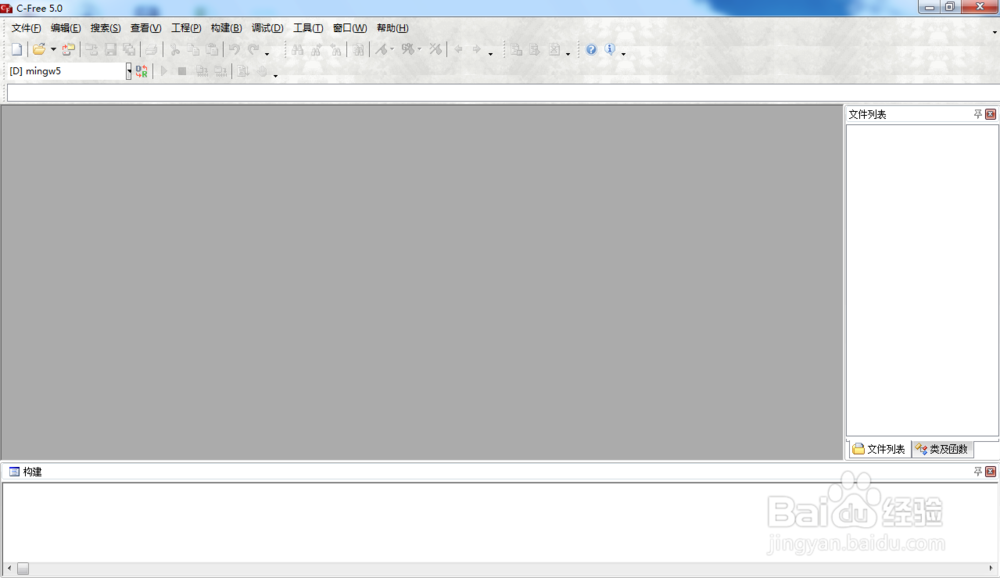The image size is (1000, 578).
Task: Click the save all files icon
Action: [129, 49]
